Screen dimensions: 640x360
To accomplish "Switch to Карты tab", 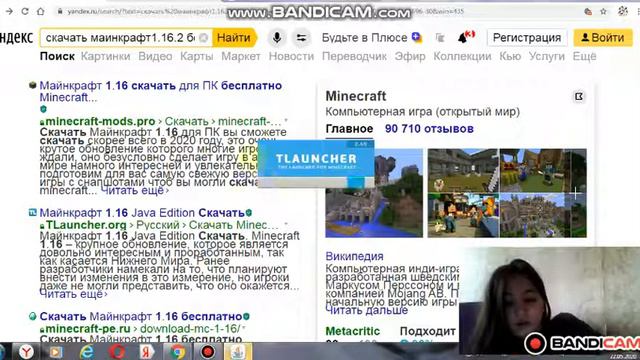I will coord(197,56).
